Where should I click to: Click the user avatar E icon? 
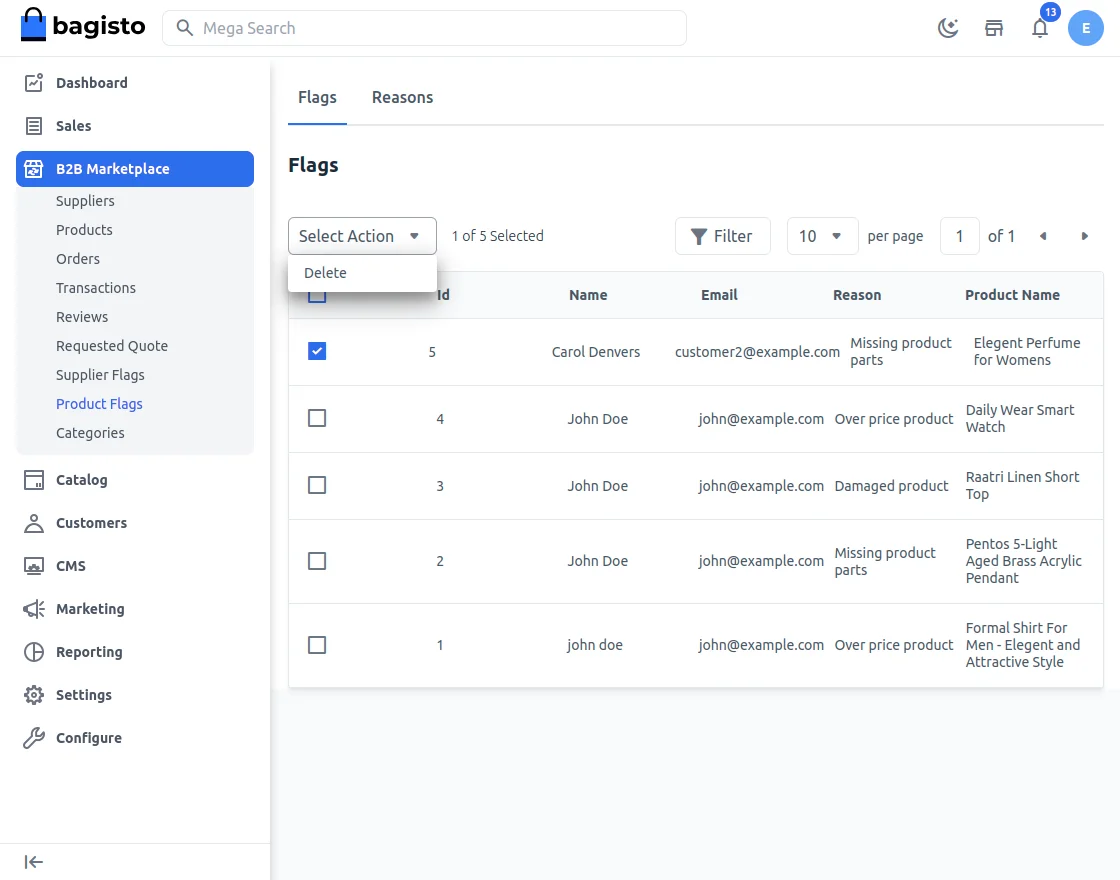click(x=1085, y=28)
